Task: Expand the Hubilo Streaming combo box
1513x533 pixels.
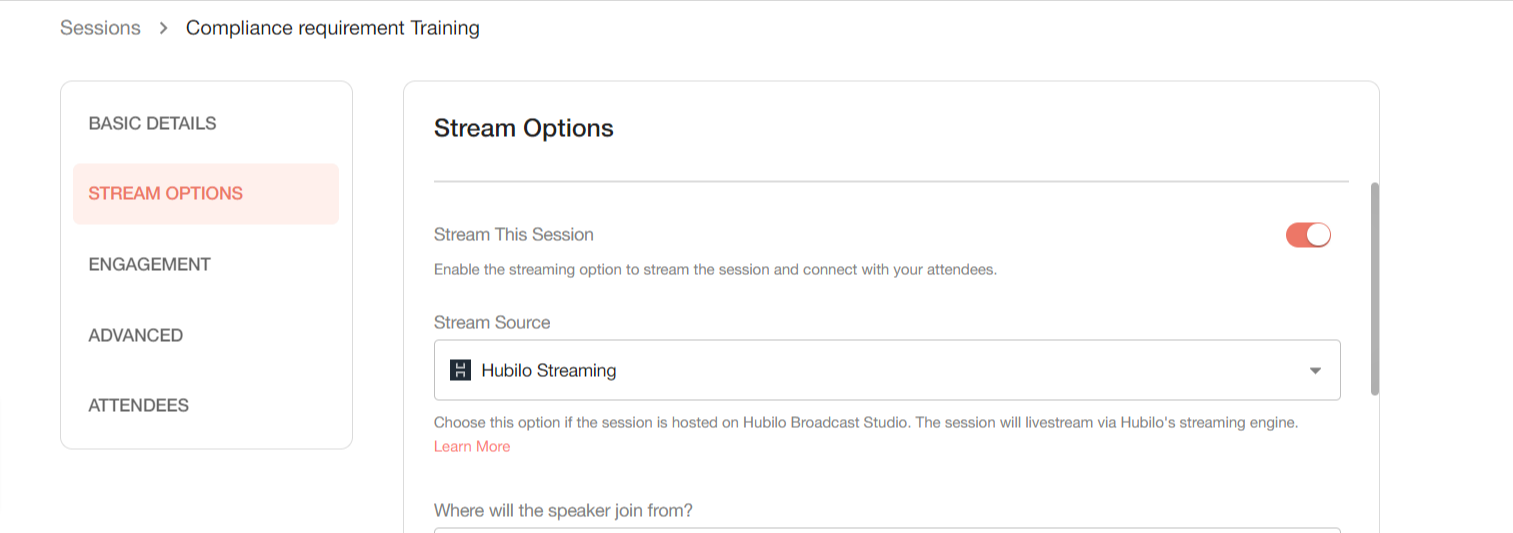Action: tap(887, 370)
